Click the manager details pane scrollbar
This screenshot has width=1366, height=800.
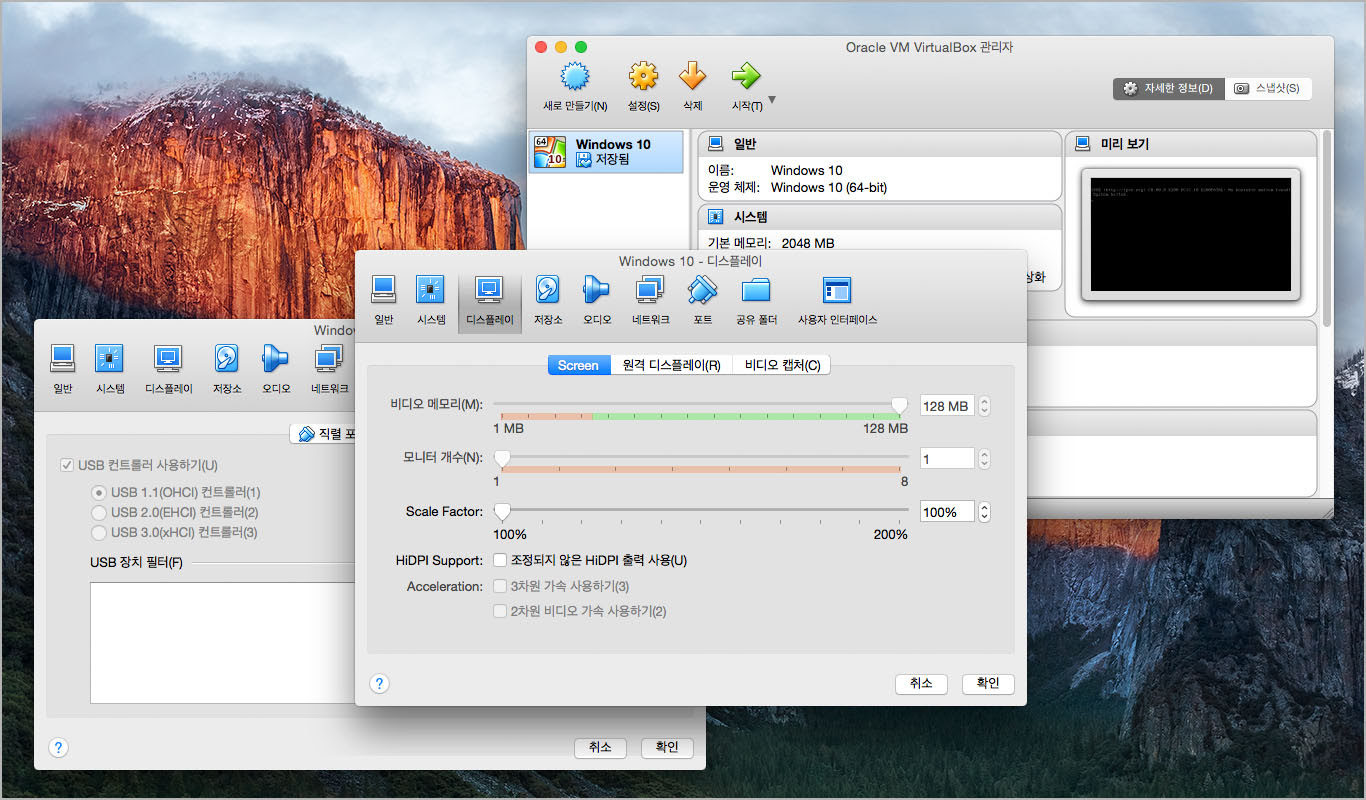1327,227
